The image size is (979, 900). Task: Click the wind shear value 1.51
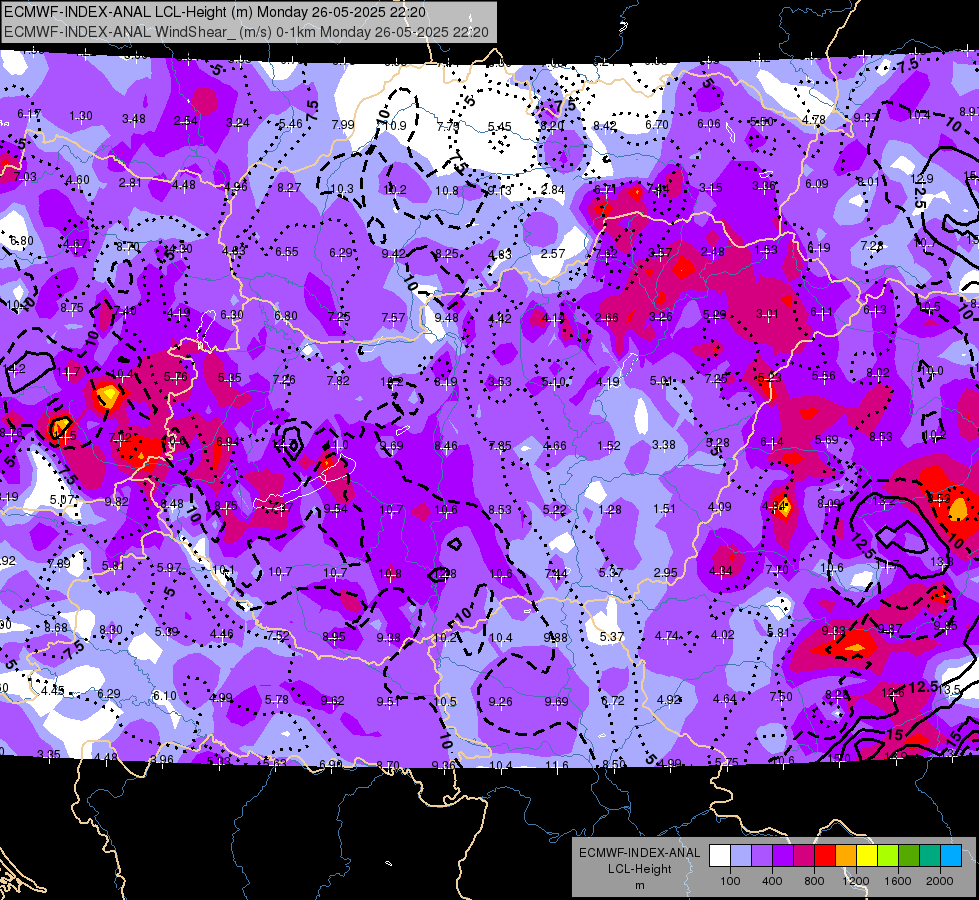tap(664, 508)
